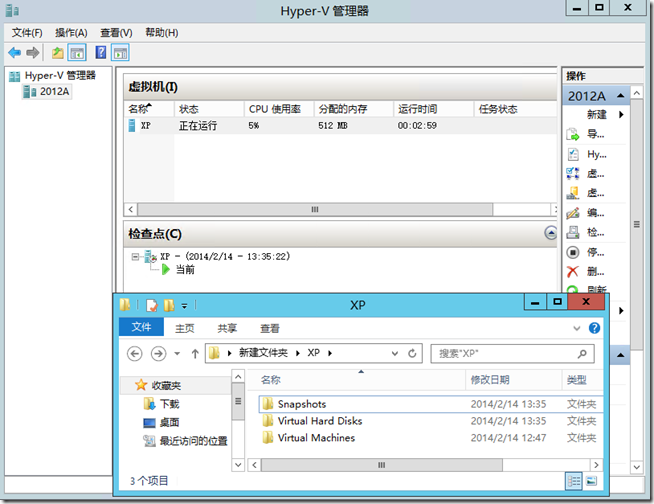Click new folder icon in XP title bar
Screen dimensions: 654x504
pos(169,305)
